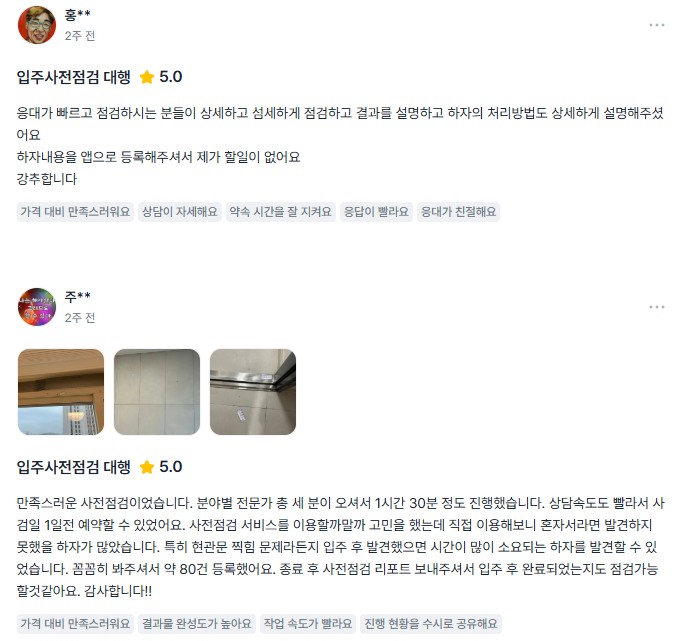Click 입주사전점검 대행 title in first review
This screenshot has height=641, width=681.
pos(73,77)
